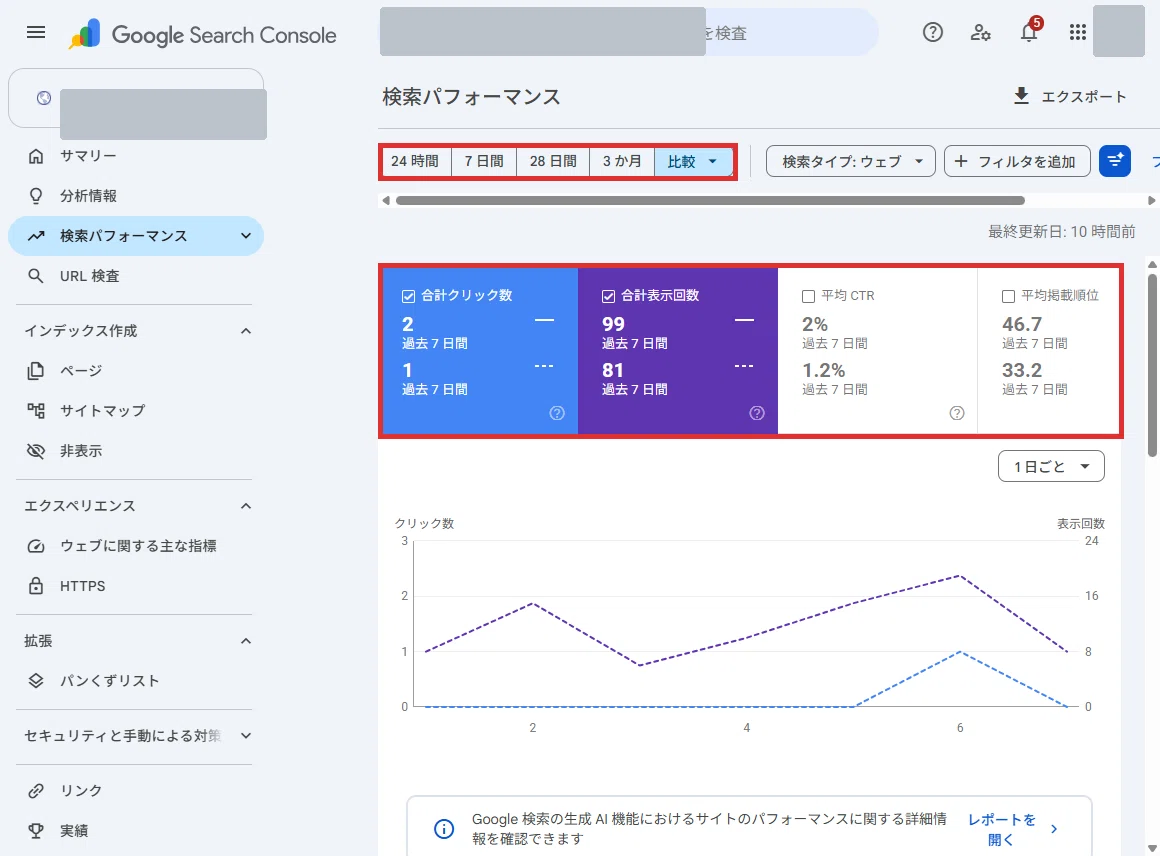Image resolution: width=1160 pixels, height=856 pixels.
Task: Open the help question-mark icon in header
Action: point(932,32)
